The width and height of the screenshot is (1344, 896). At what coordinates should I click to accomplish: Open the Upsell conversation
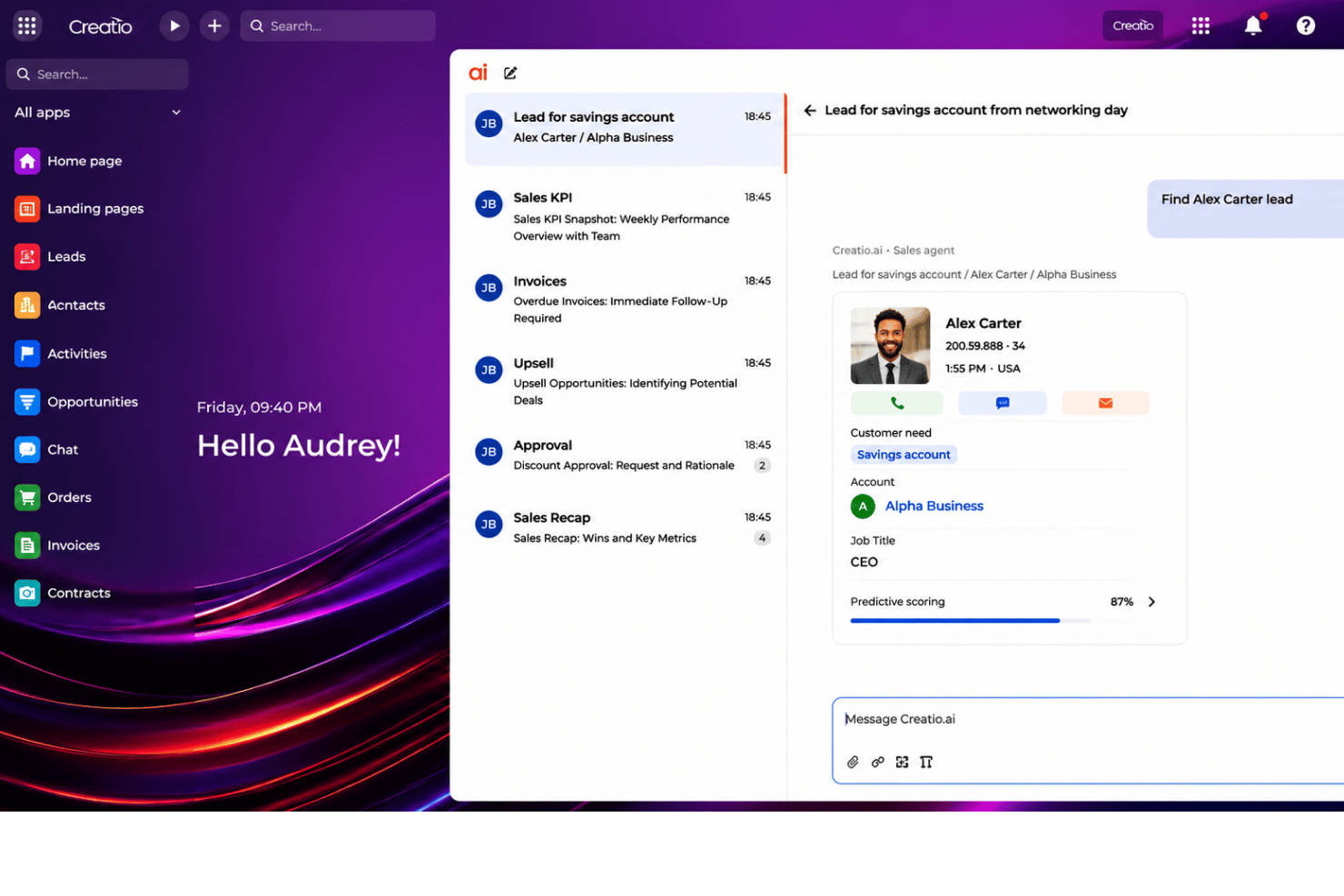coord(625,380)
